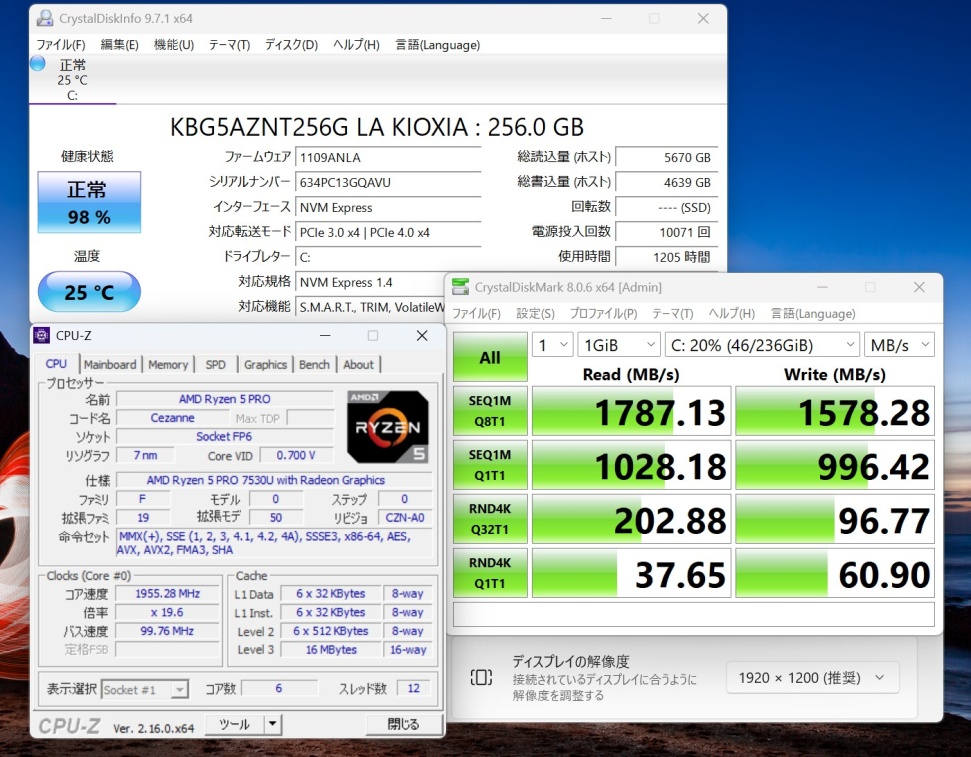Viewport: 971px width, 757px height.
Task: Click the display resolution monitor icon
Action: 481,677
